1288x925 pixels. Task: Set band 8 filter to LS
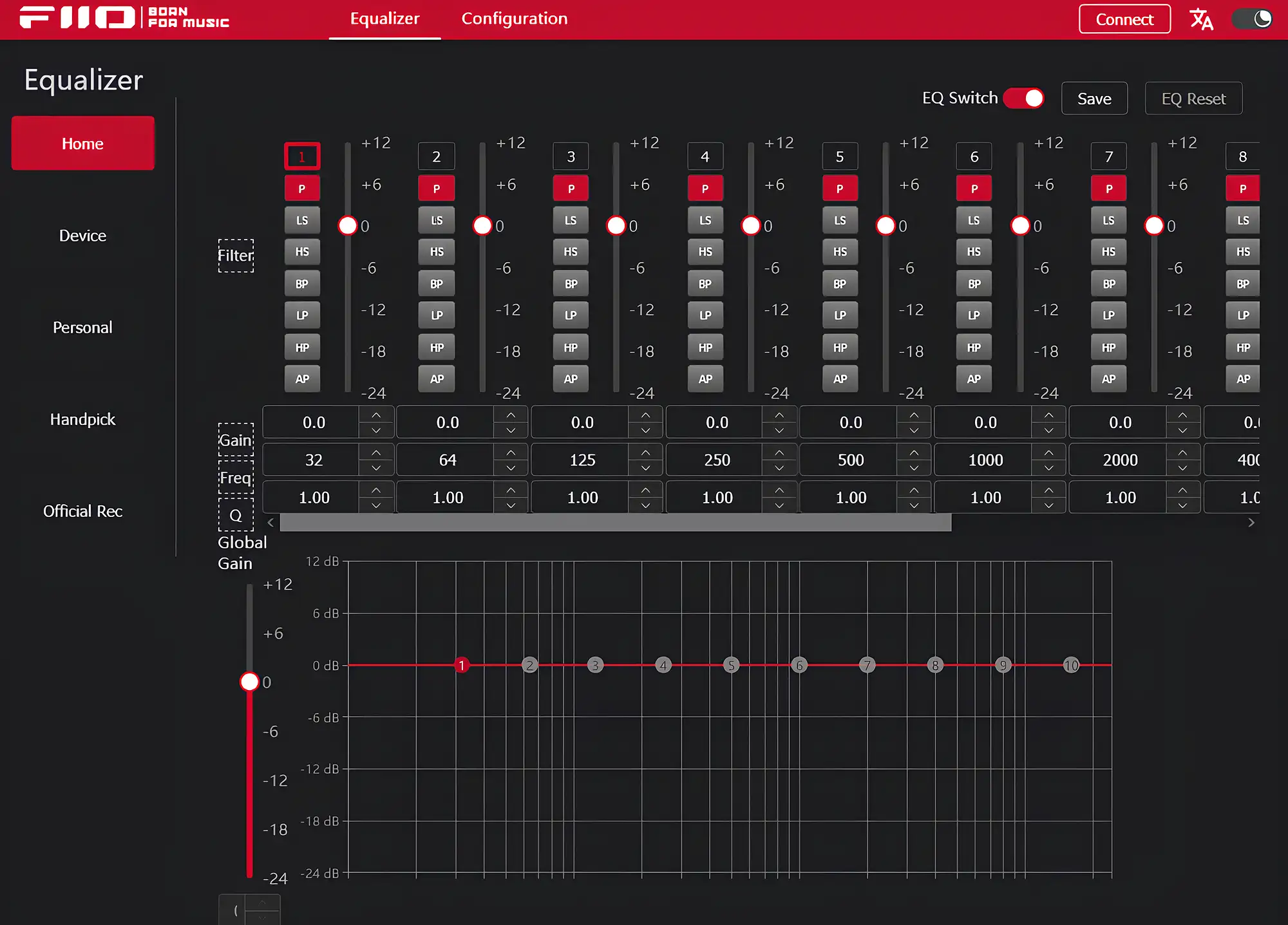tap(1243, 220)
